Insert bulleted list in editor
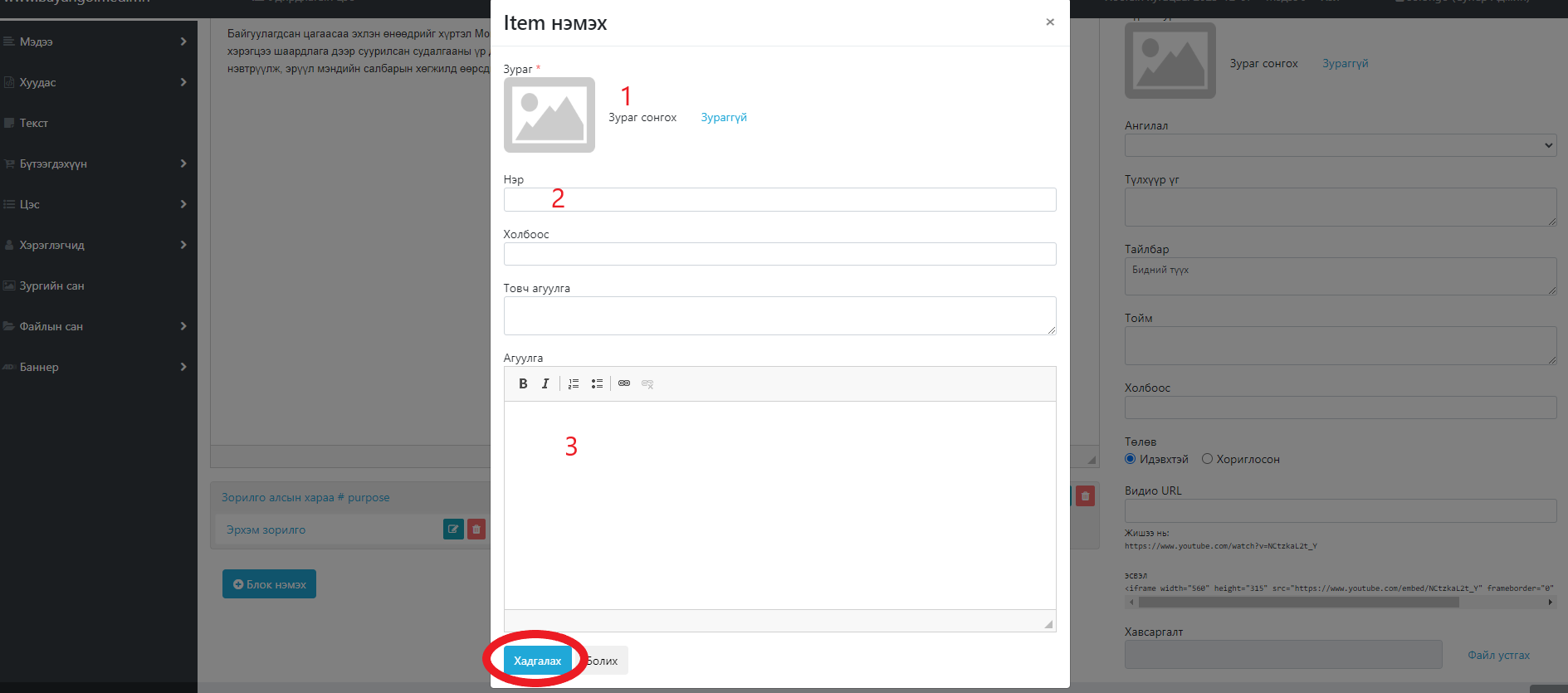 point(597,383)
